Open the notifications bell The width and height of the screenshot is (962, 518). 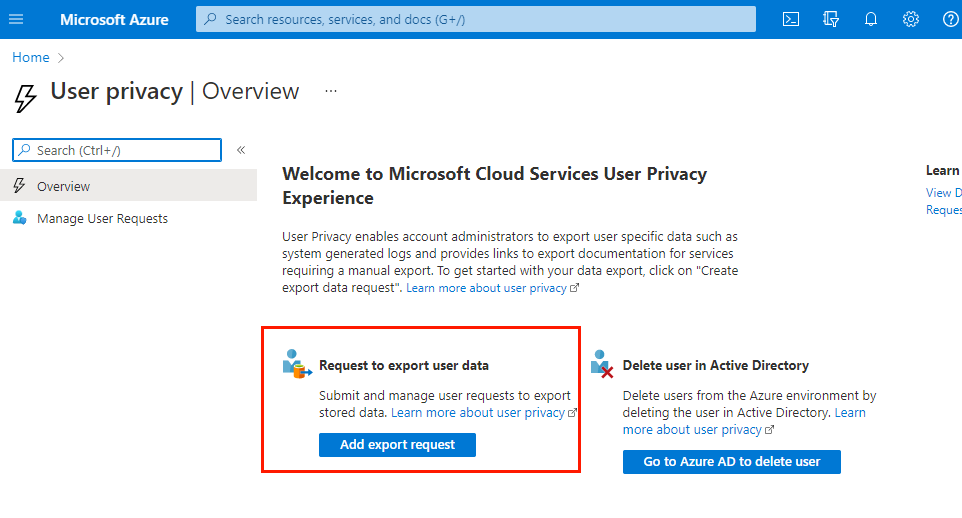871,19
